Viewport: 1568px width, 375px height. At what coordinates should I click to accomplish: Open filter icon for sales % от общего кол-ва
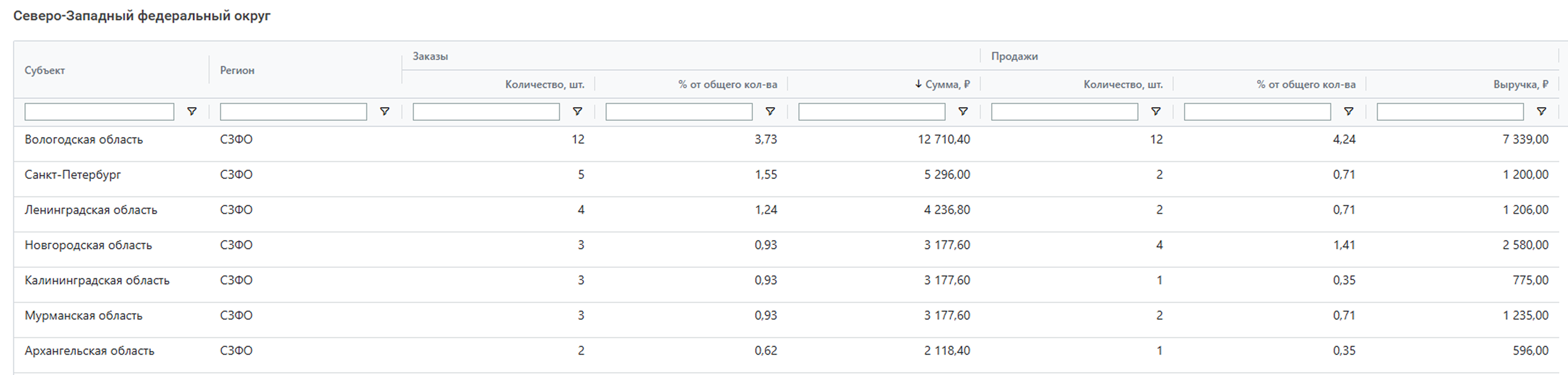1349,111
